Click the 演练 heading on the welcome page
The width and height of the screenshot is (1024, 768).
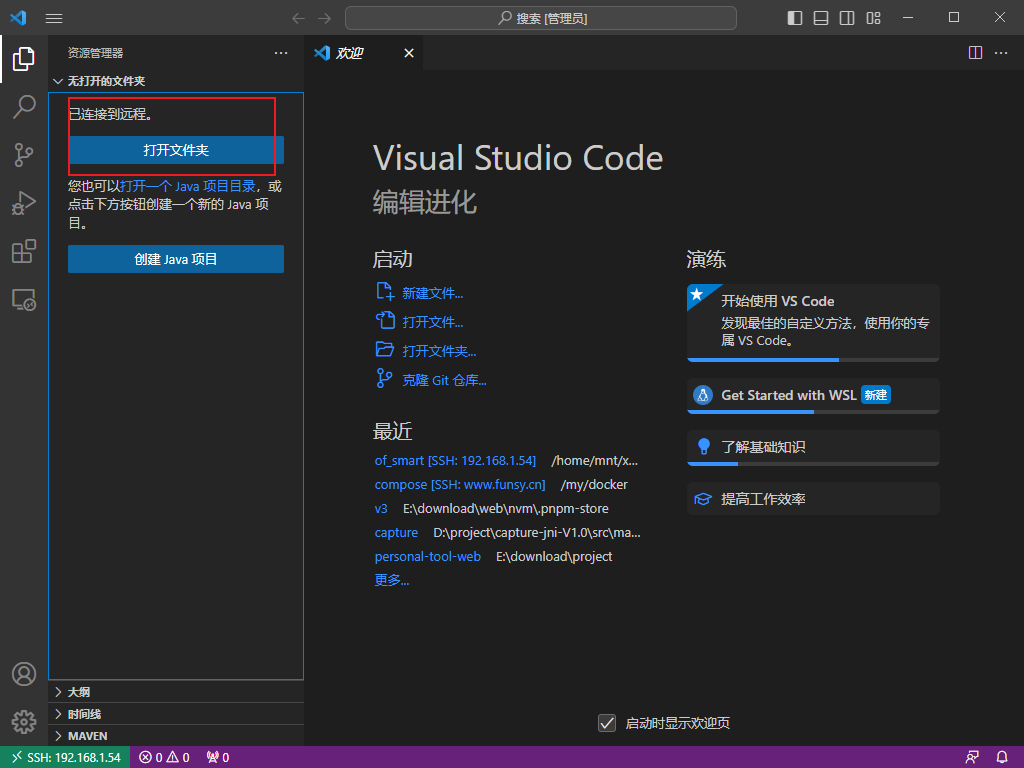pos(706,259)
